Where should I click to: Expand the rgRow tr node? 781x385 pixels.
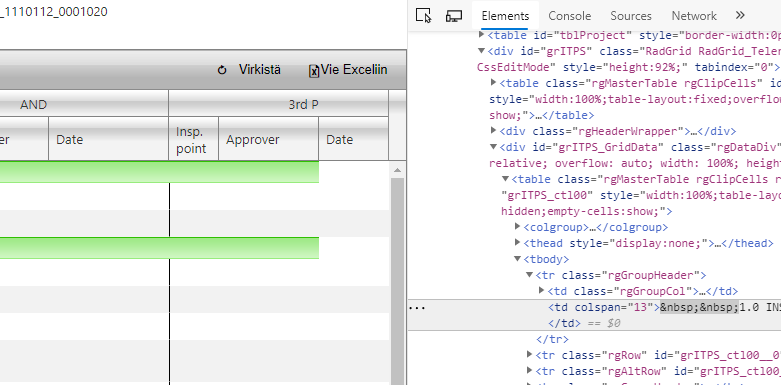click(530, 355)
